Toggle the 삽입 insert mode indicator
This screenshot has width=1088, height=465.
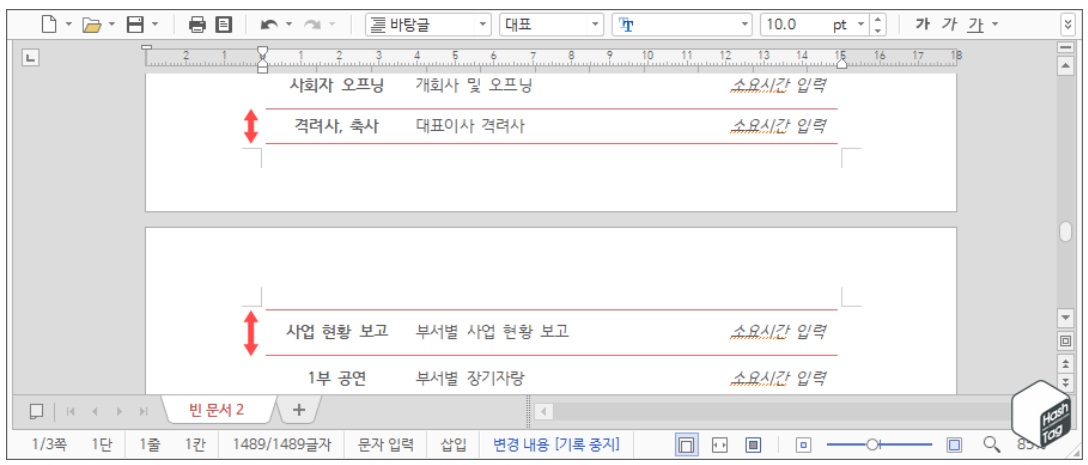coord(453,444)
